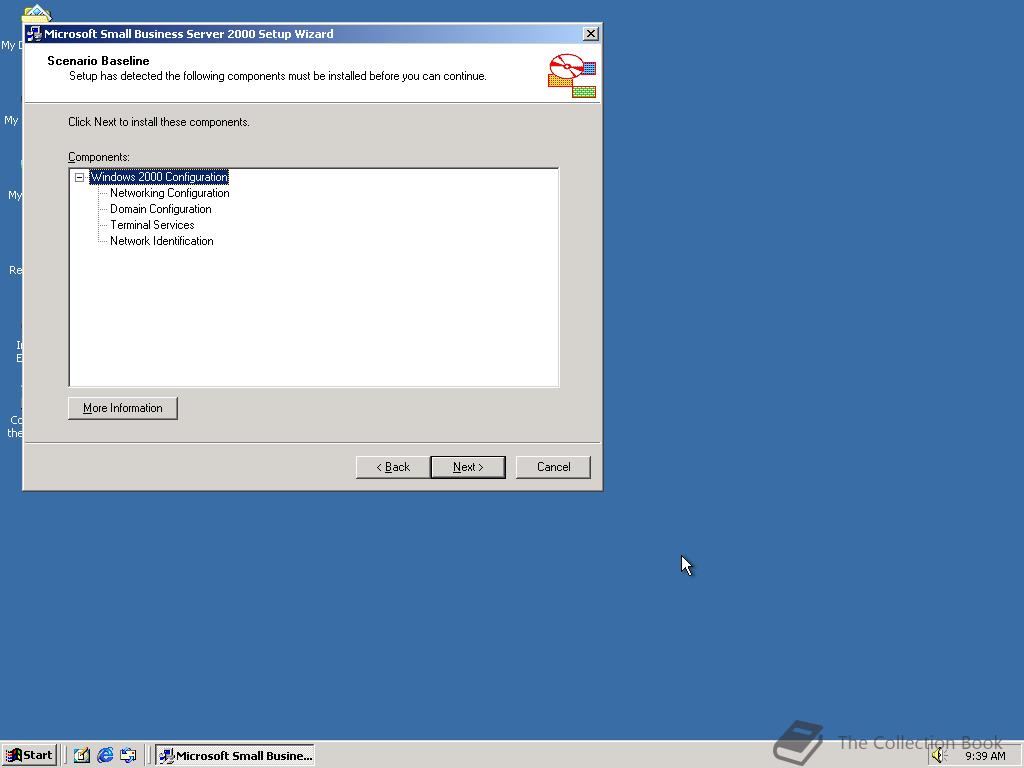Screen dimensions: 1024x768
Task: Proceed with the Next button
Action: pos(468,467)
